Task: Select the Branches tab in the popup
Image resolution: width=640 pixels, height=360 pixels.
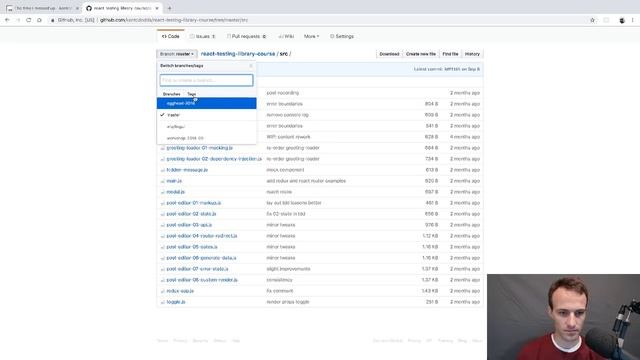Action: (171, 94)
